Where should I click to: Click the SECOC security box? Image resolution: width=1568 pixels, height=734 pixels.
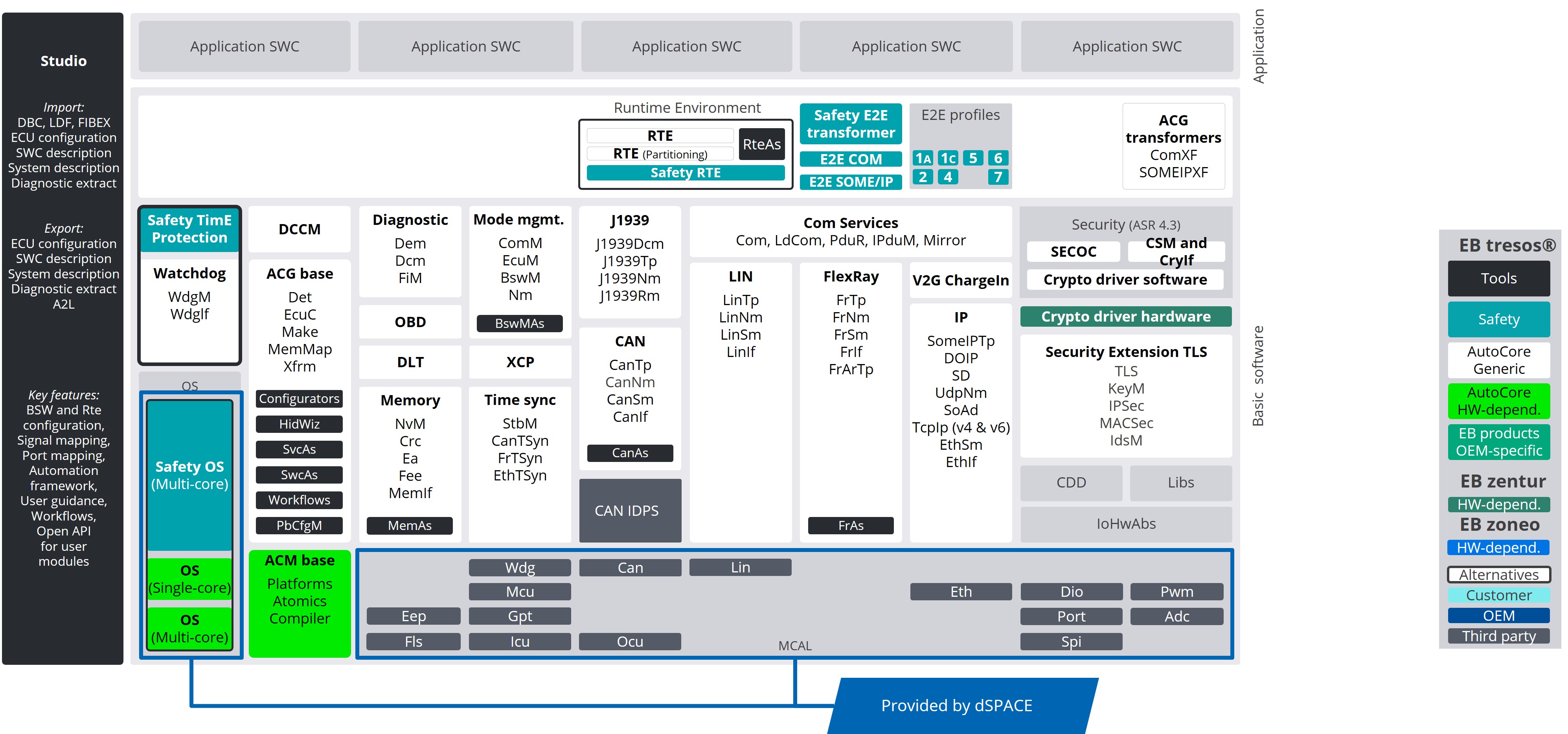[1073, 251]
